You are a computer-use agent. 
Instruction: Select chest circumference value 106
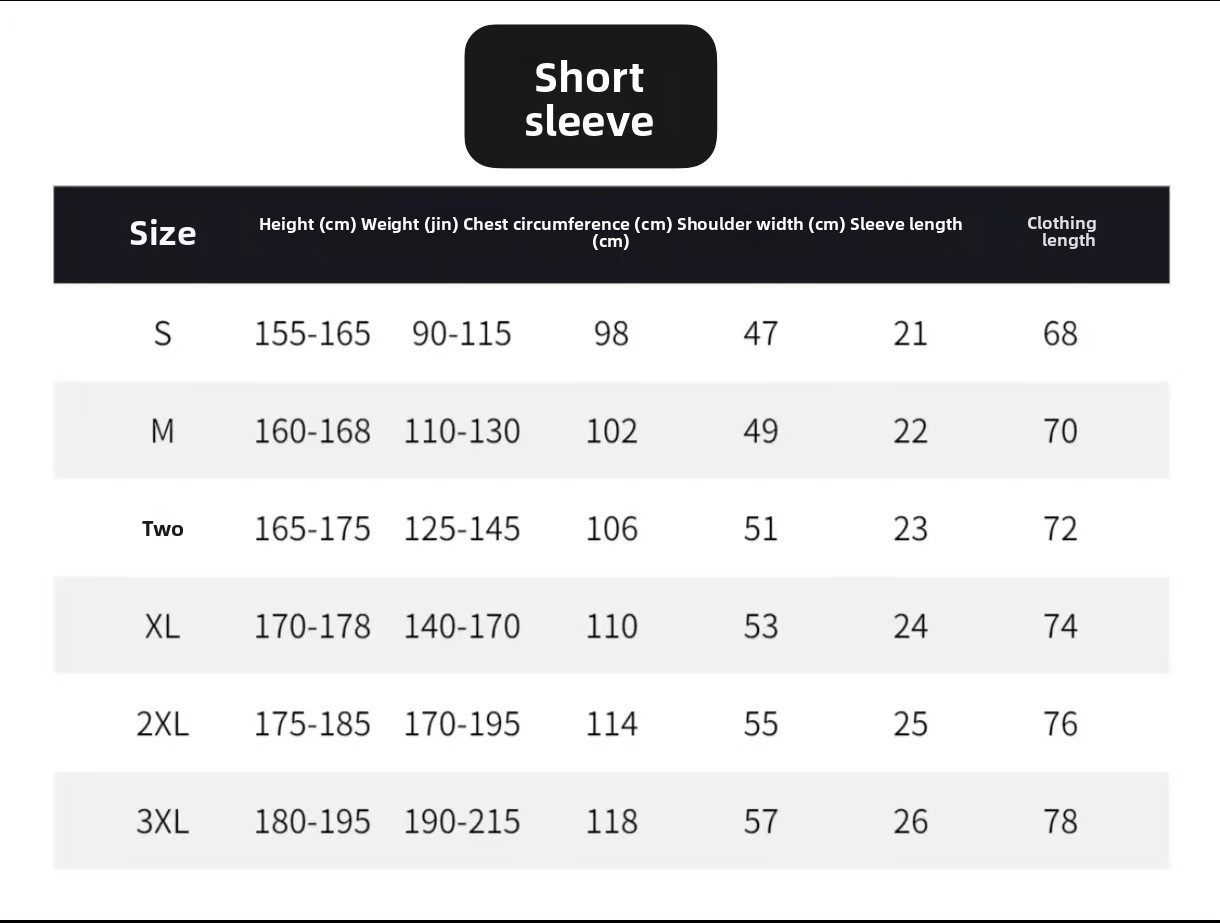pos(611,529)
